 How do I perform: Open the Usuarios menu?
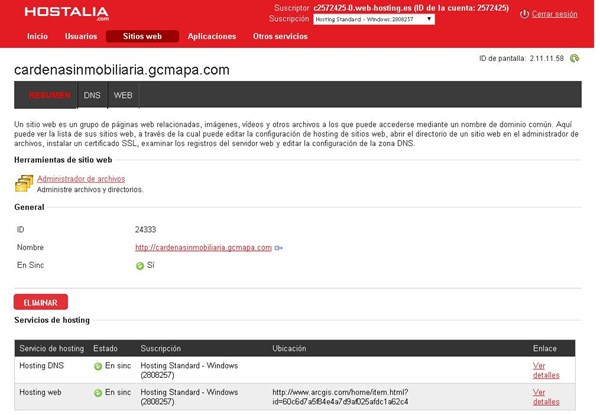(81, 36)
